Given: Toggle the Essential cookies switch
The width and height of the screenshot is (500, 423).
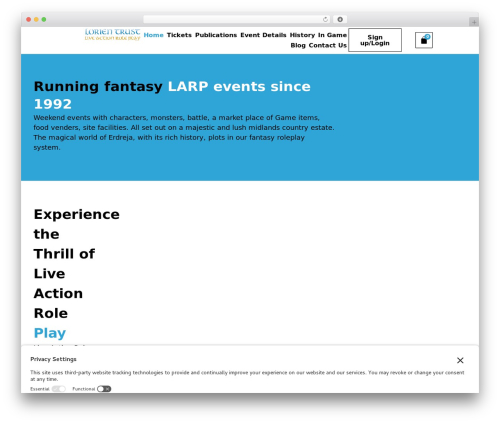Looking at the screenshot, I should [x=59, y=389].
